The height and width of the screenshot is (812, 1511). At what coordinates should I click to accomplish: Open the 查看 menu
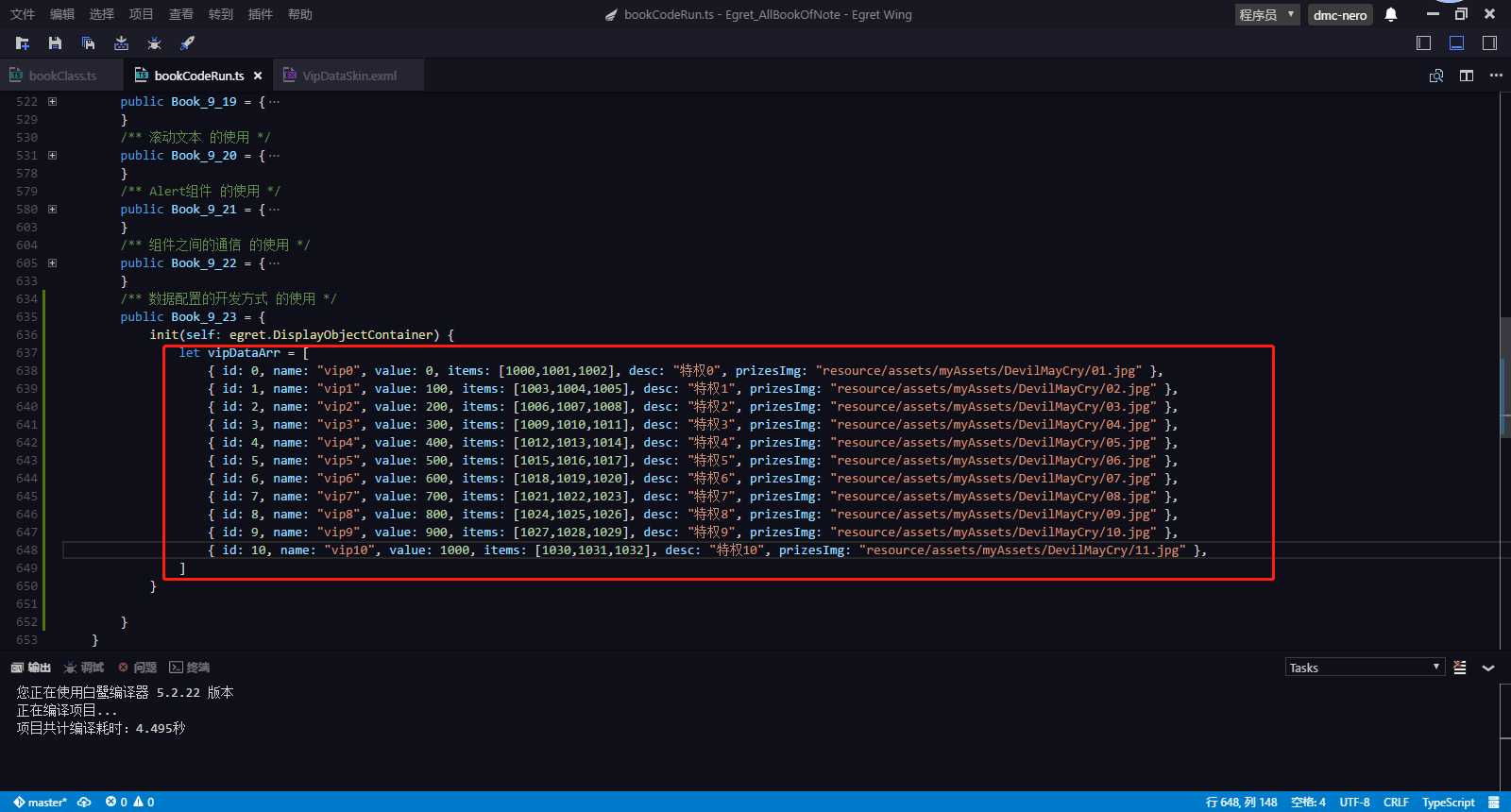tap(181, 14)
